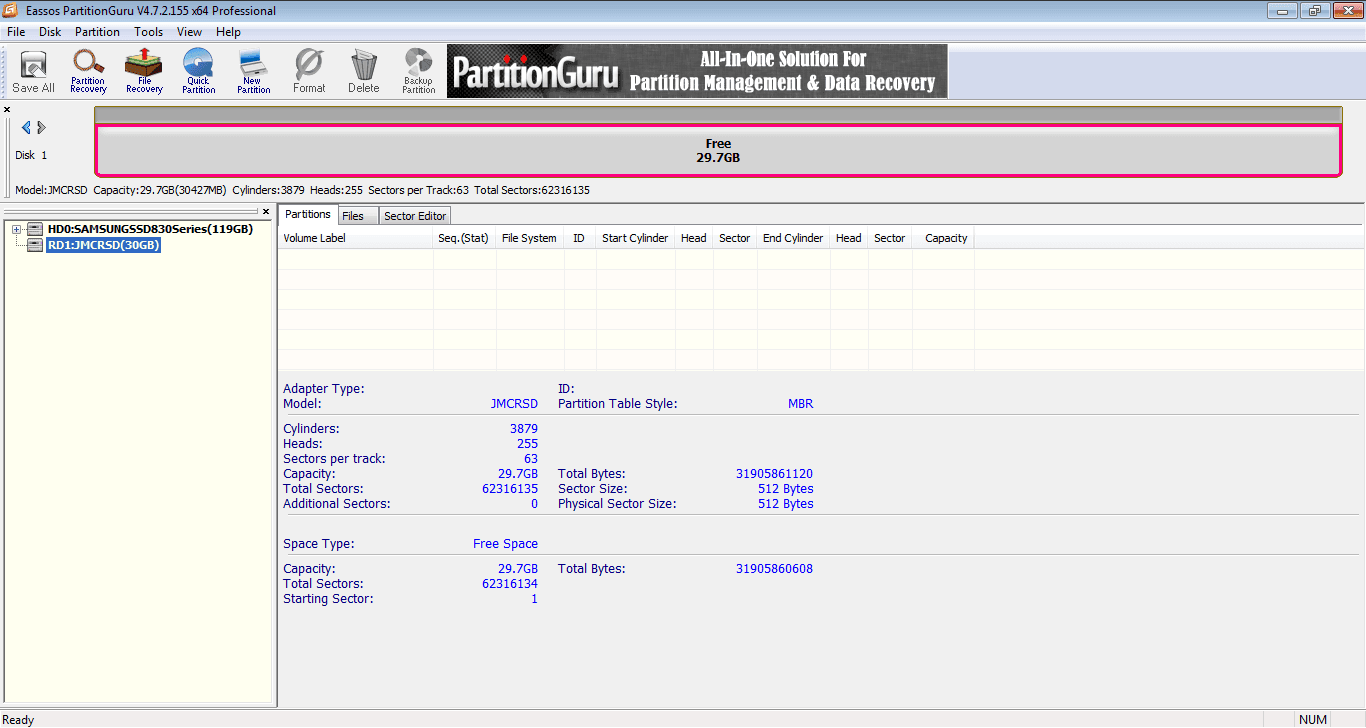Close the disk map panel
Viewport: 1366px width, 728px height.
[x=7, y=109]
